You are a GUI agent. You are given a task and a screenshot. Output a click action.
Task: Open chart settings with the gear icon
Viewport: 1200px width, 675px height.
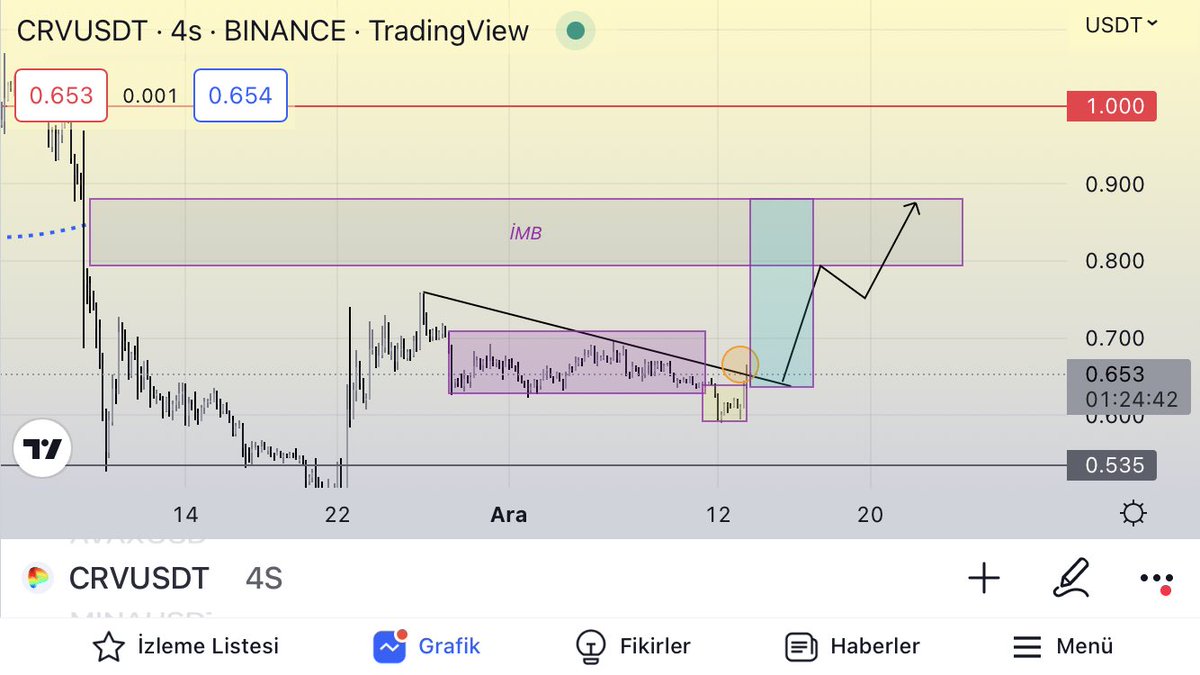[1133, 514]
